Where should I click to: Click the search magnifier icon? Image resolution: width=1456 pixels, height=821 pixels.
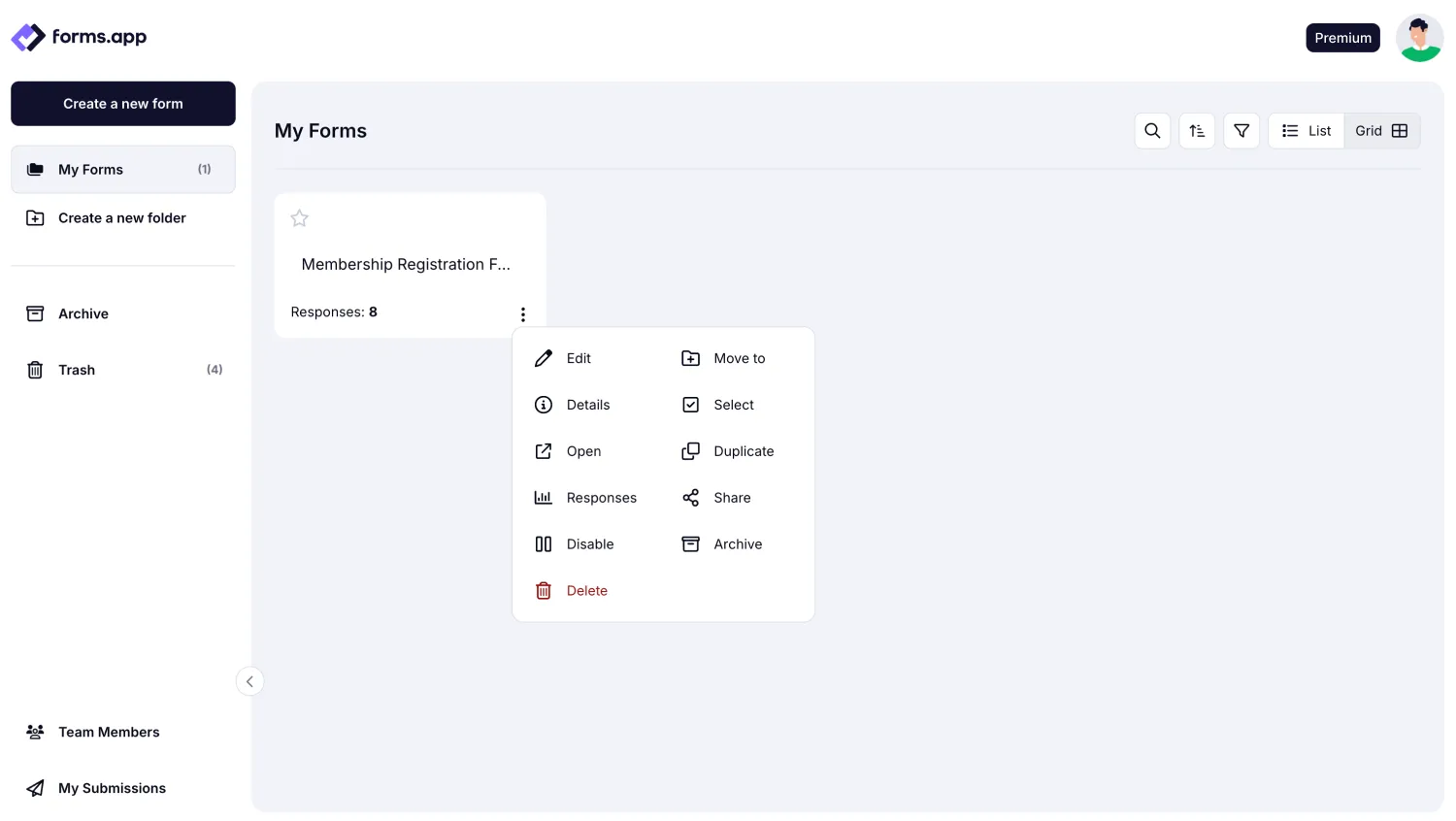click(1152, 131)
